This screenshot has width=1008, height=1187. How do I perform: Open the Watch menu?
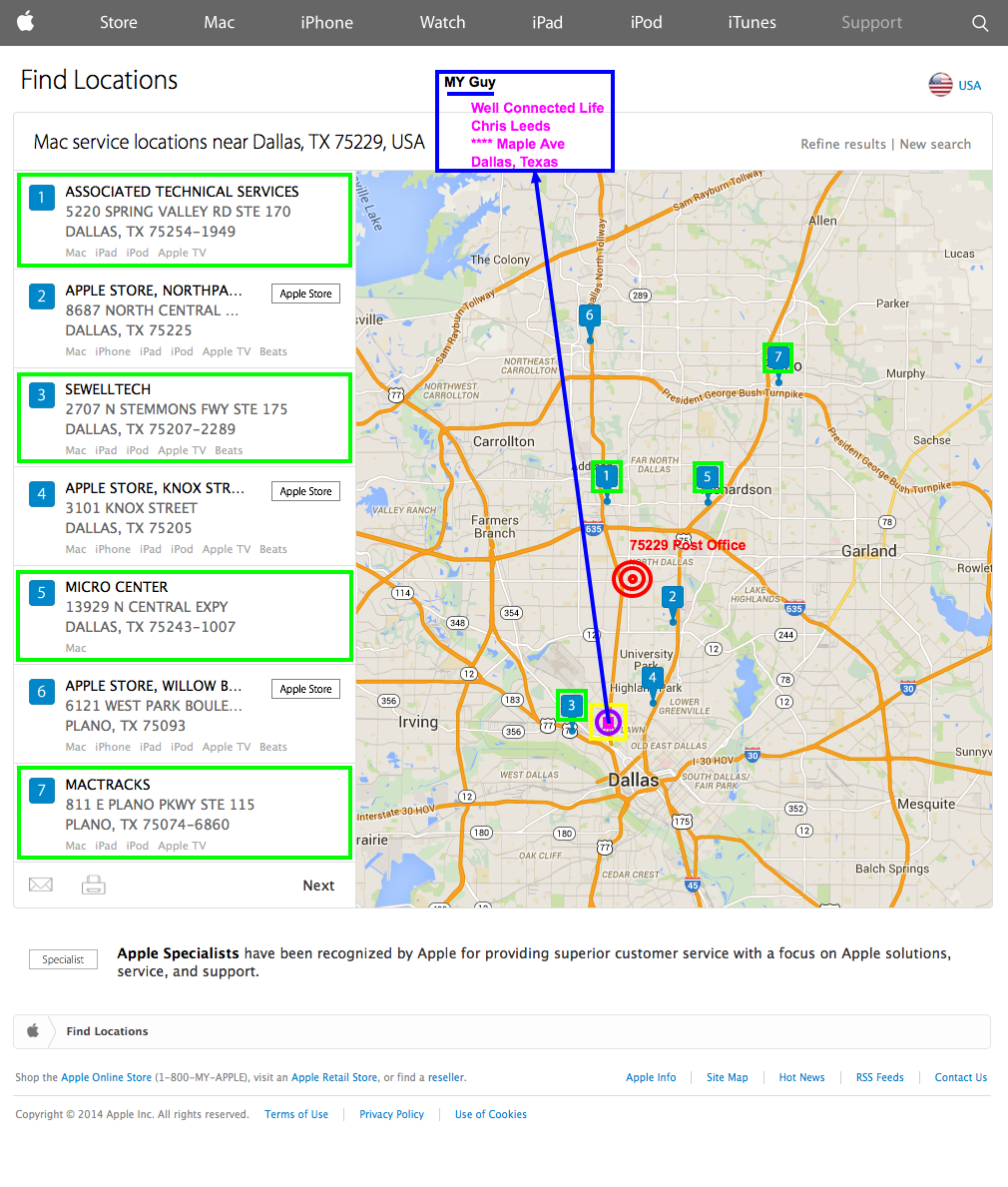(x=443, y=23)
